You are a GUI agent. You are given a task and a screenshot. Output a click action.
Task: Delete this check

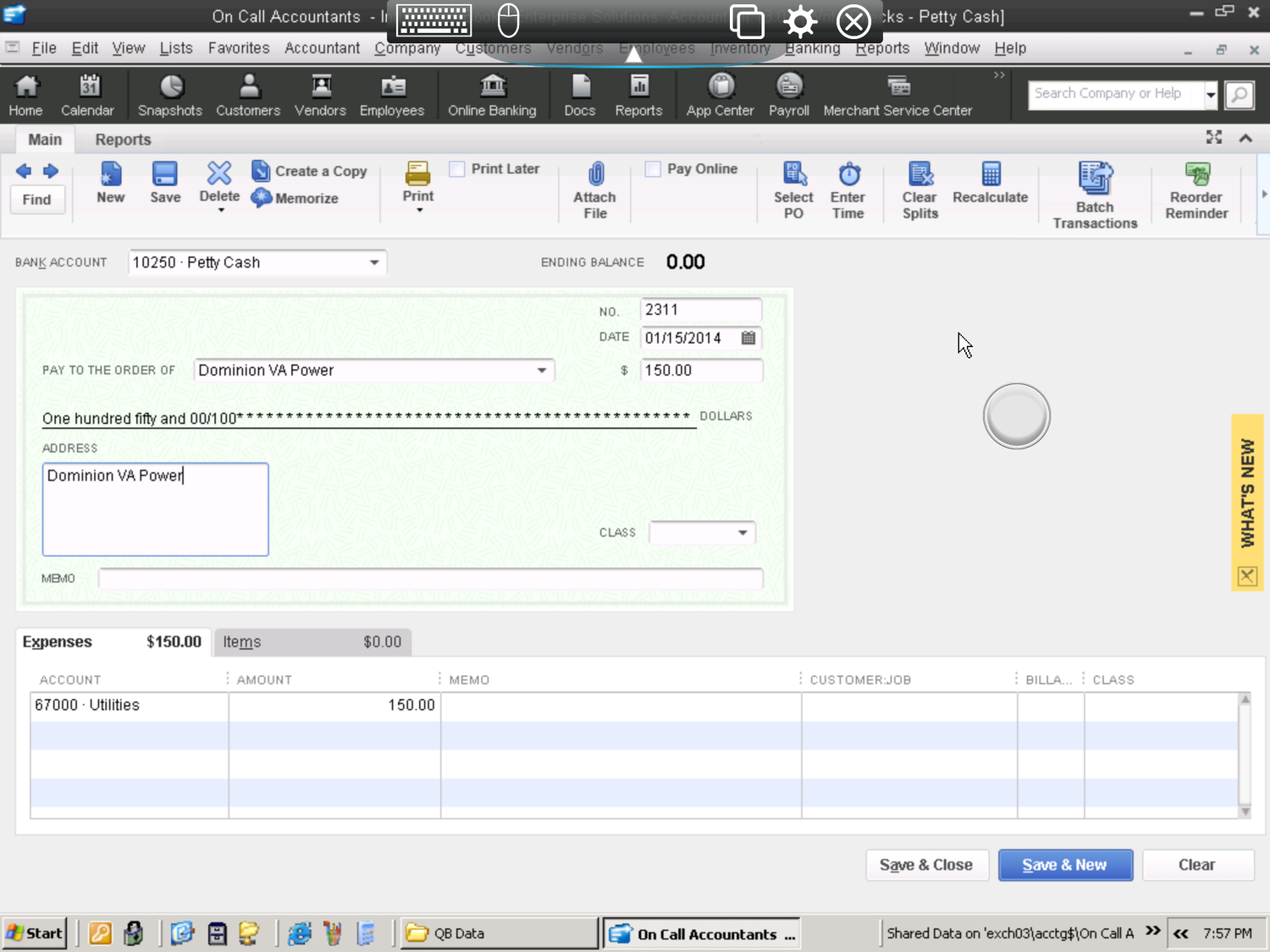(219, 181)
